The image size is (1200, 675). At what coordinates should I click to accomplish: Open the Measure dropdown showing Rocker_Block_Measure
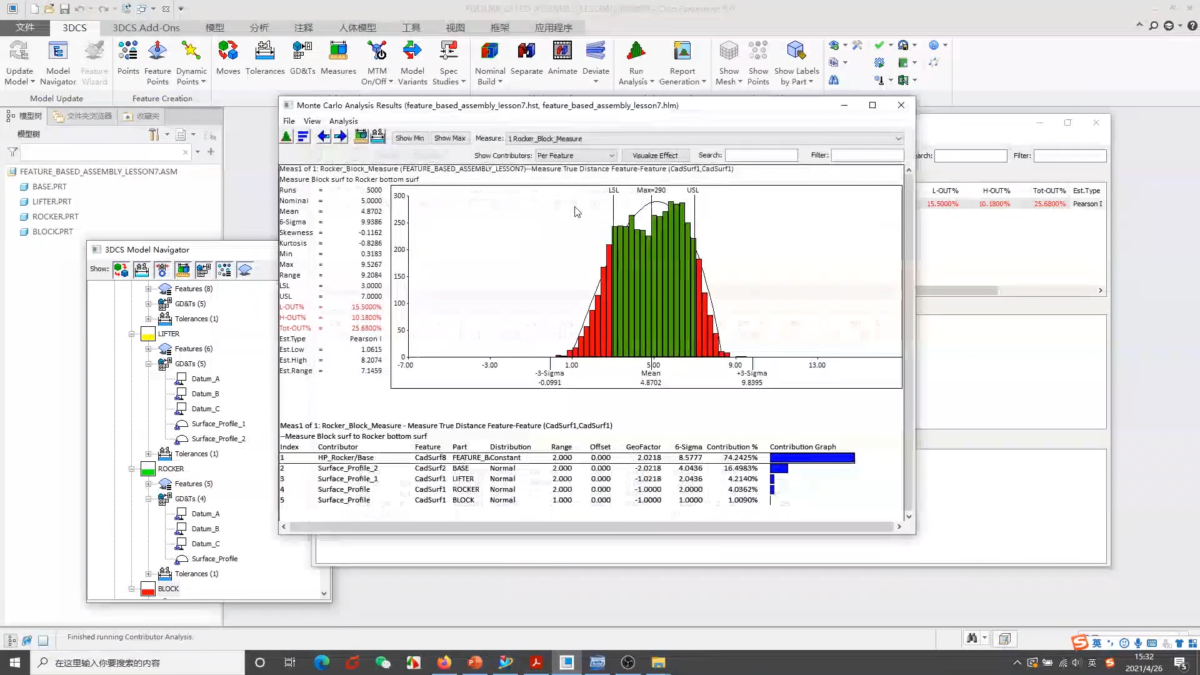[x=704, y=138]
